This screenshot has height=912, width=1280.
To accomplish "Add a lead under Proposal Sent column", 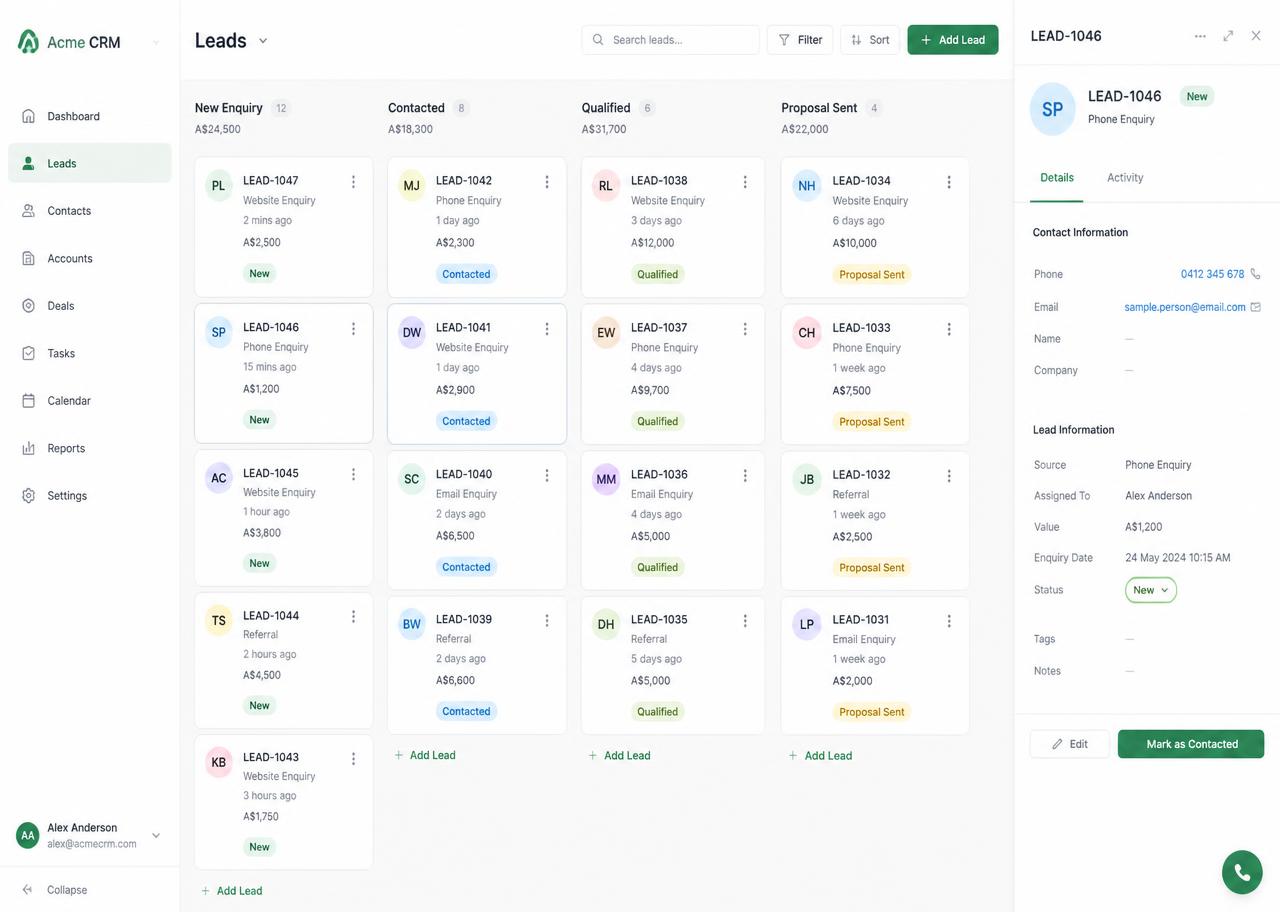I will click(x=821, y=756).
